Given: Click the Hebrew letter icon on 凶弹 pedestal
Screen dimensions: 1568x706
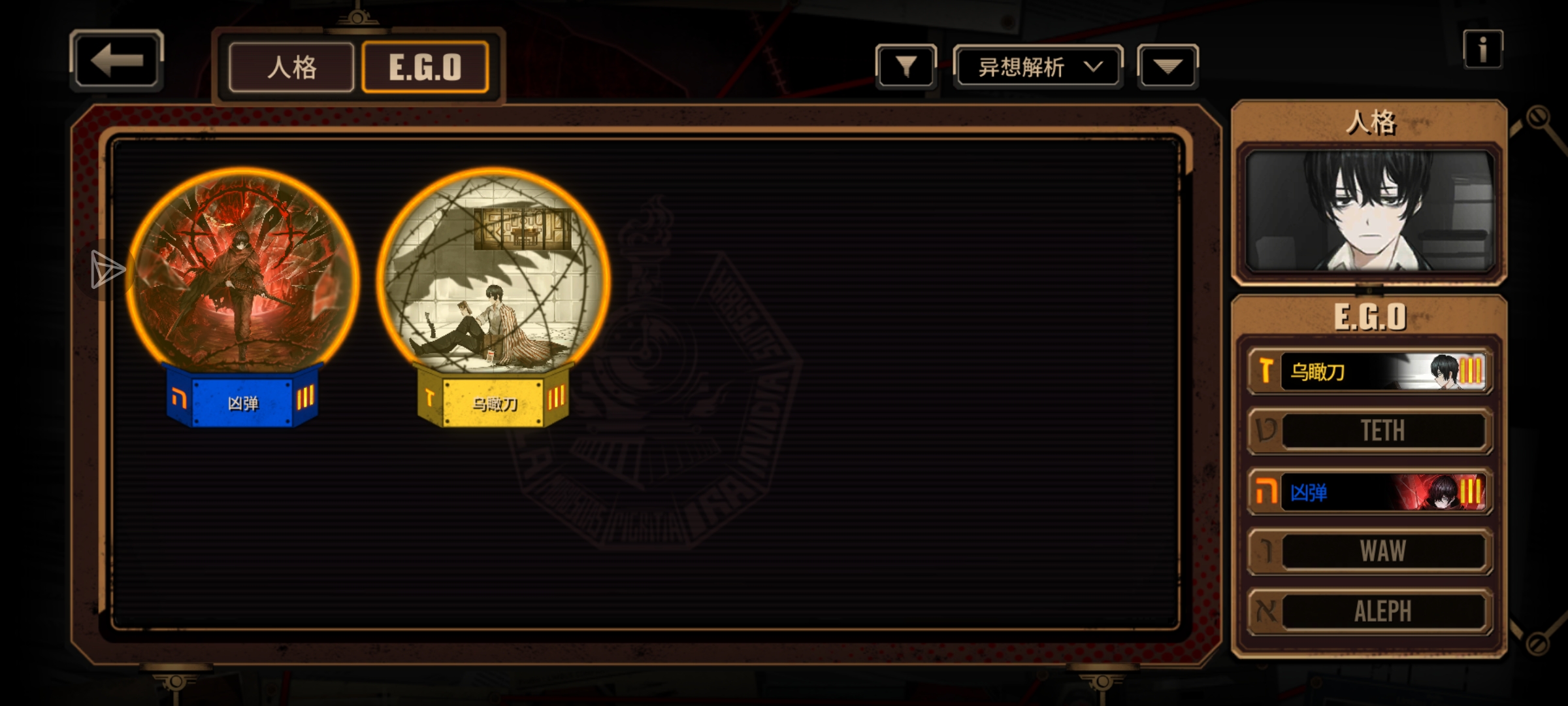Looking at the screenshot, I should [x=178, y=398].
